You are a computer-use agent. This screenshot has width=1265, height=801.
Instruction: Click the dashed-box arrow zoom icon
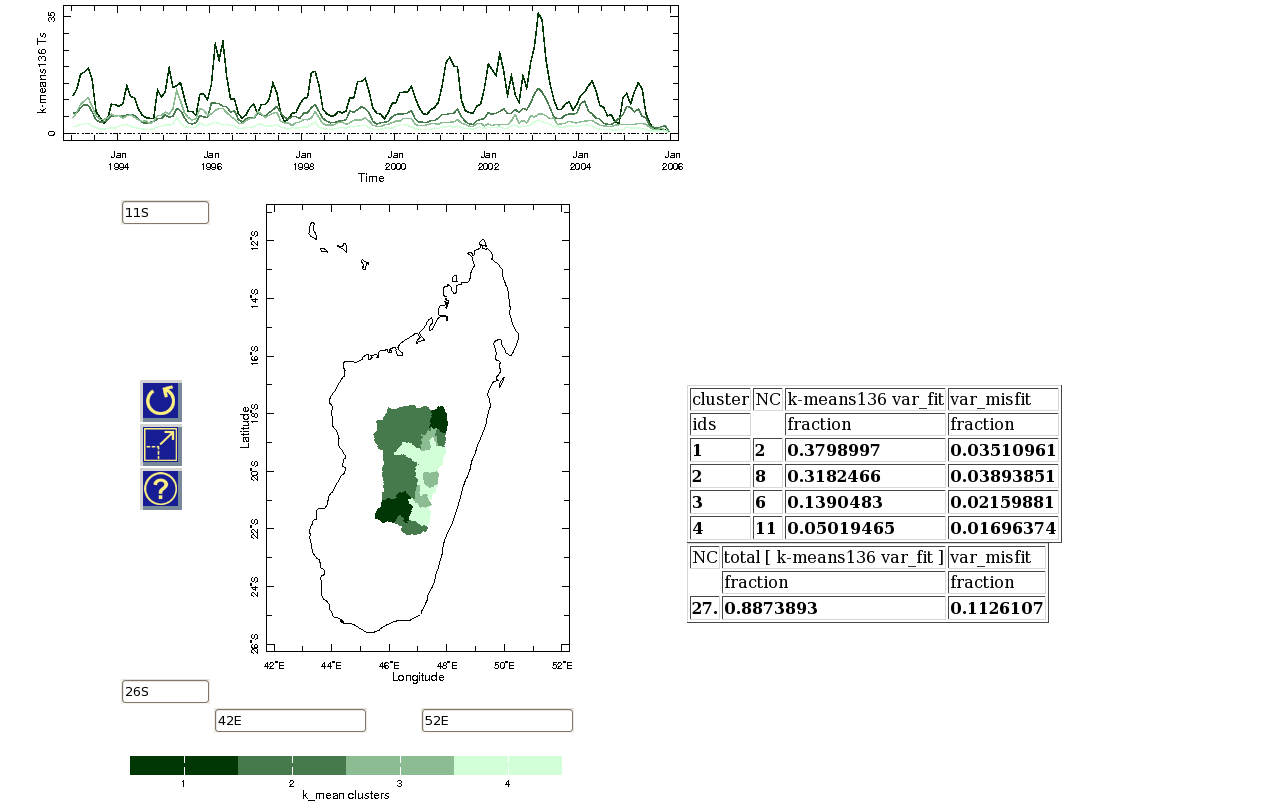[x=161, y=445]
